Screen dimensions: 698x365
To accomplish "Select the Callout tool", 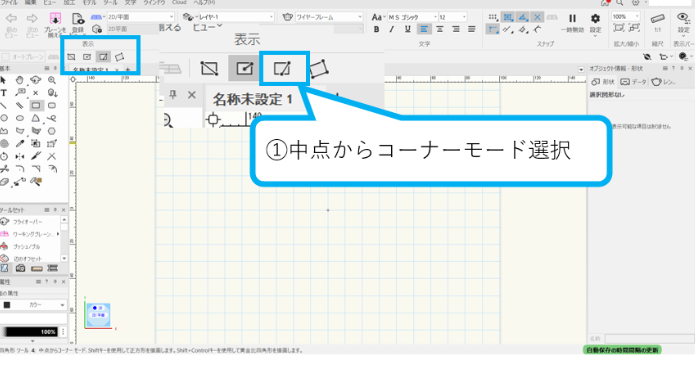I will pyautogui.click(x=20, y=93).
